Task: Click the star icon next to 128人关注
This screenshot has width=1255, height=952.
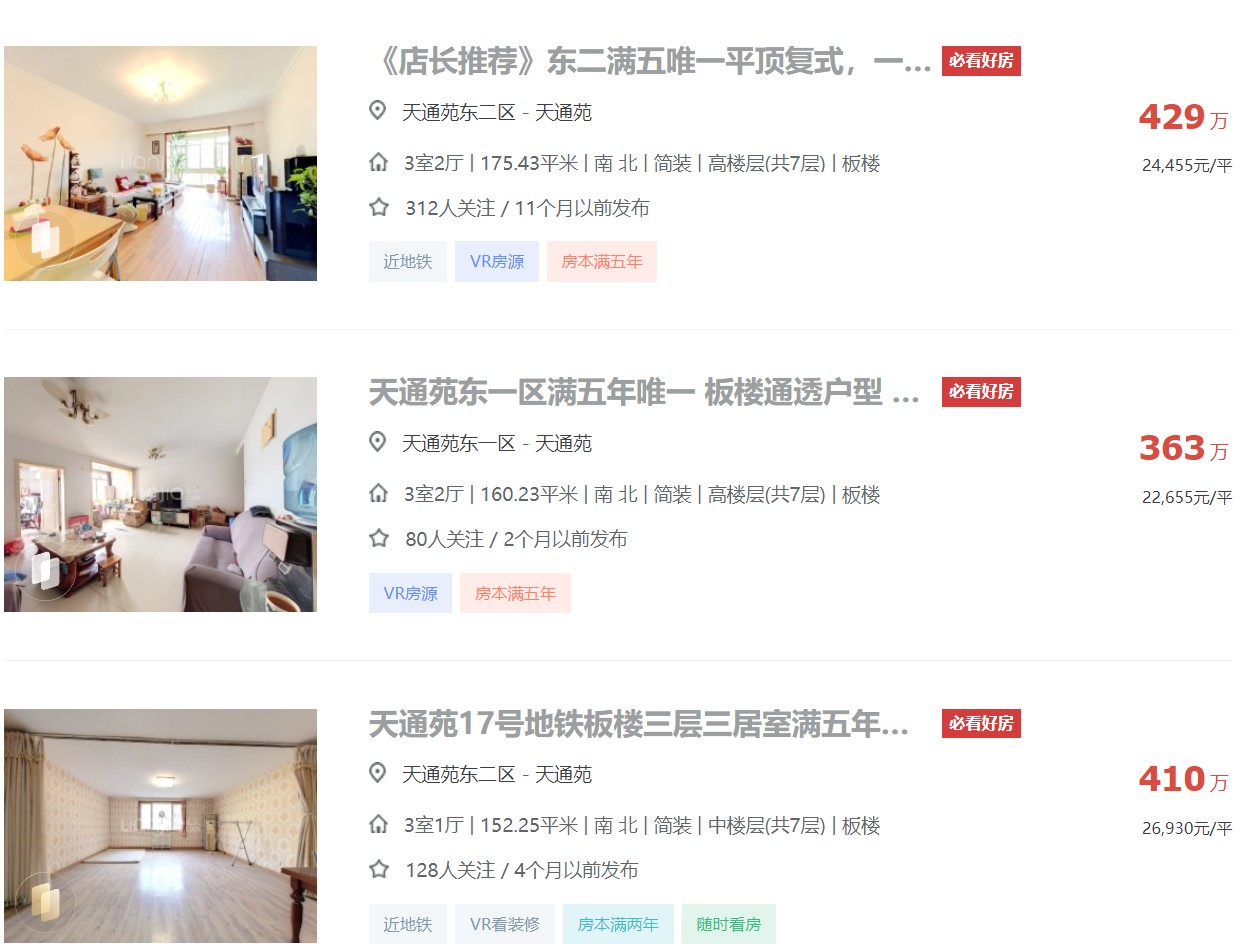Action: click(x=378, y=869)
